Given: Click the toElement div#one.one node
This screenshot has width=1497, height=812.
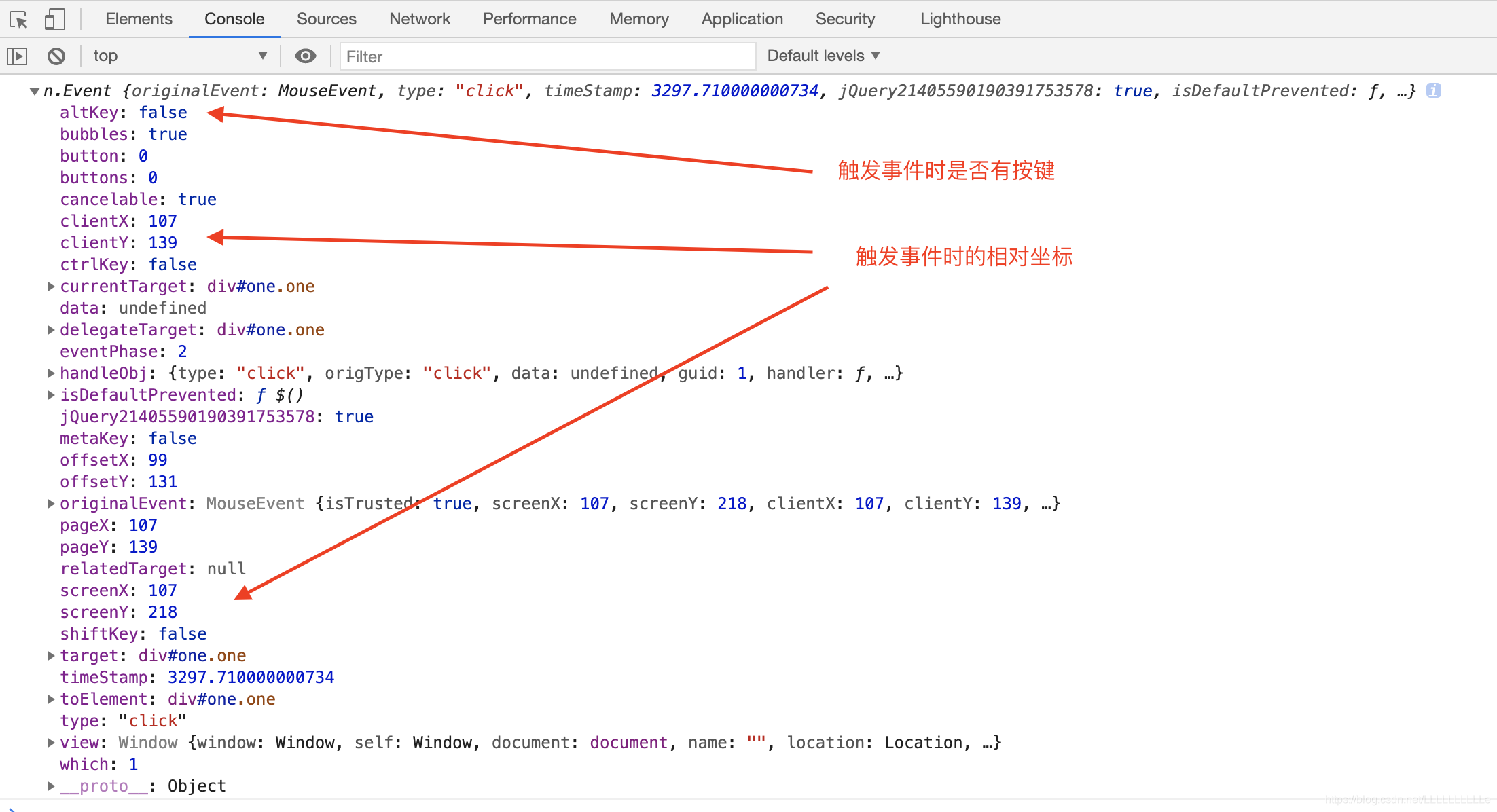Looking at the screenshot, I should coord(221,699).
